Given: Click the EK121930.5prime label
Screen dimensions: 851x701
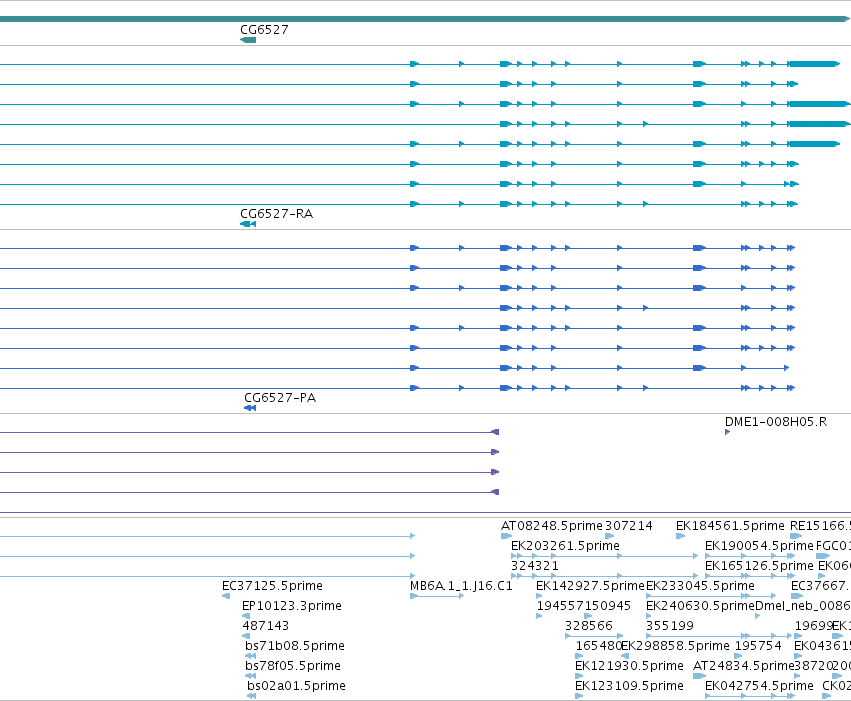Looking at the screenshot, I should pyautogui.click(x=629, y=666).
